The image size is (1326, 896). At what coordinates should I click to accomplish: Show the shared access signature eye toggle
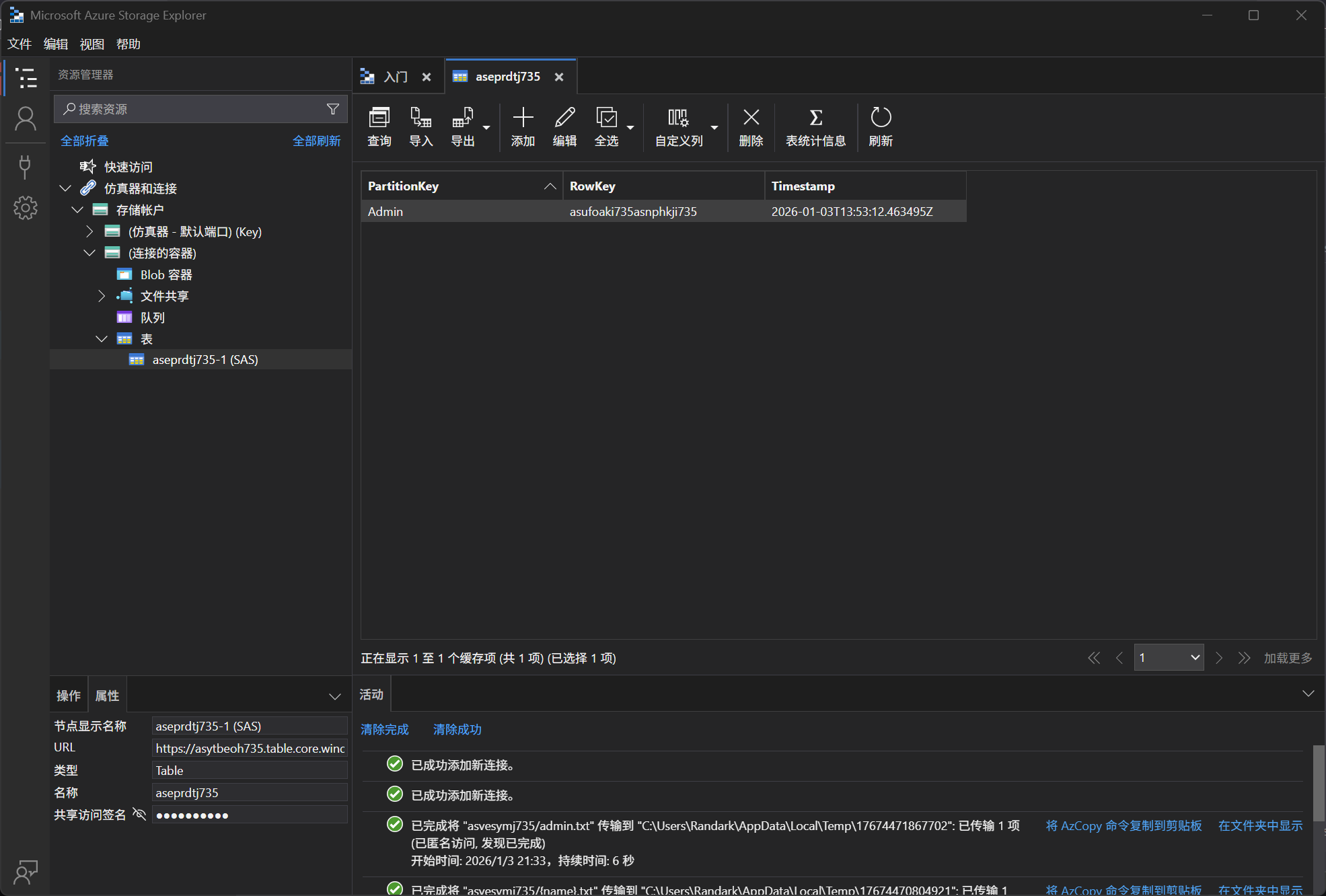coord(139,815)
